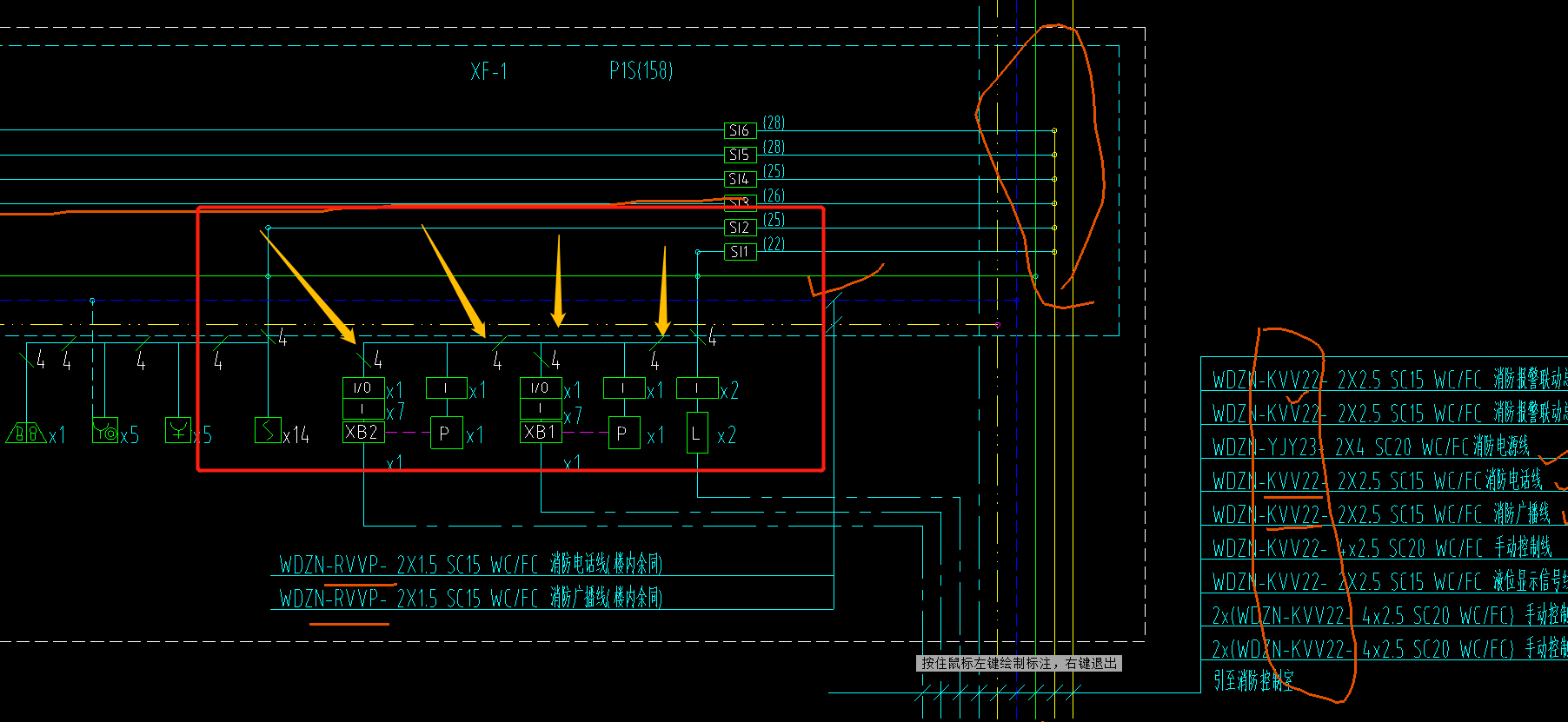Click the (26) count annotation
This screenshot has height=722, width=1568.
pos(774,195)
